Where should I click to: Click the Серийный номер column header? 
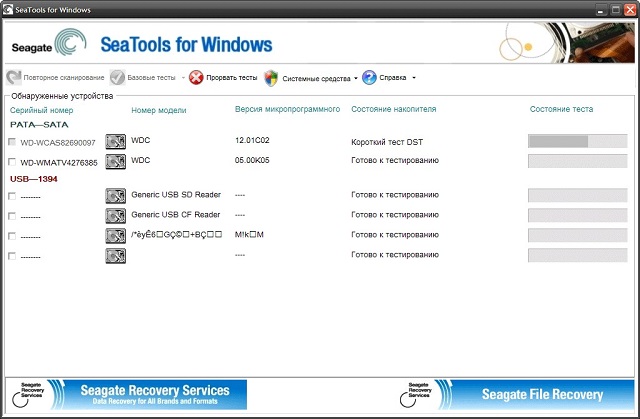tap(42, 110)
